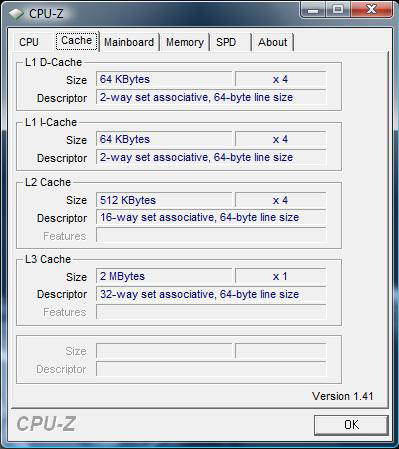Click the L2 Cache 512 KBytes field

[164, 200]
